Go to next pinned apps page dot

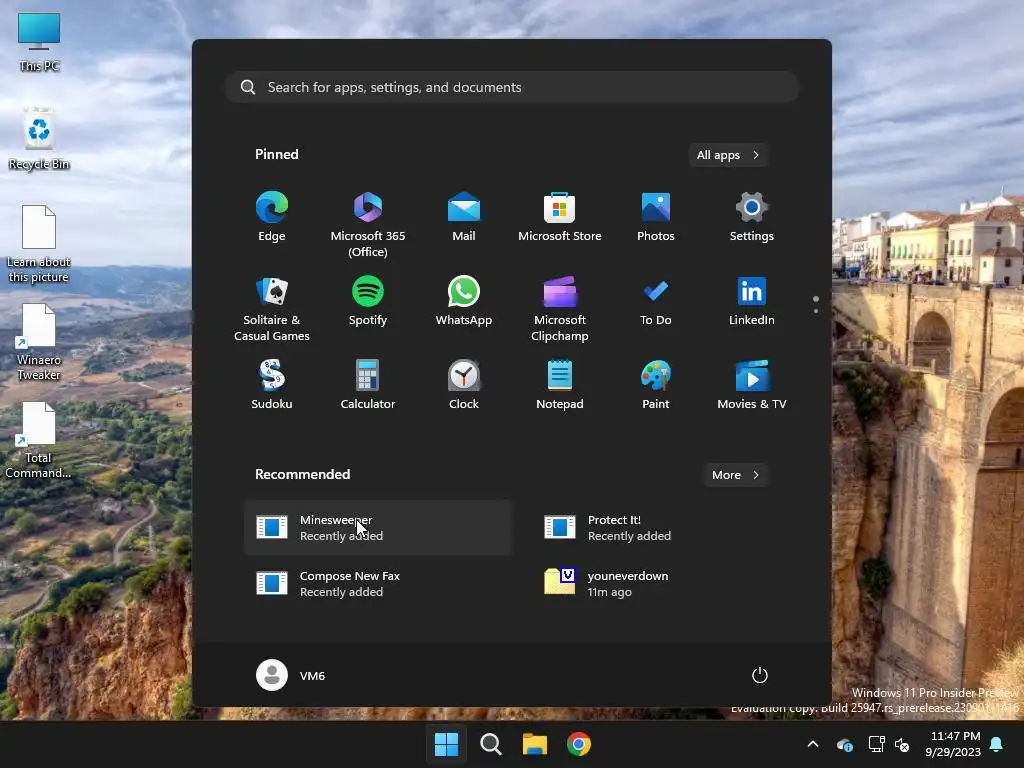(816, 311)
